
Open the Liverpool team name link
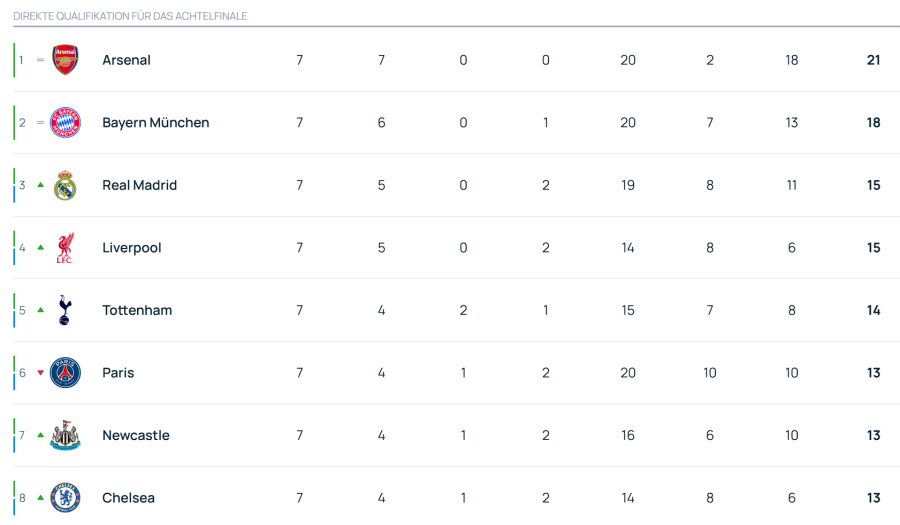click(x=131, y=248)
